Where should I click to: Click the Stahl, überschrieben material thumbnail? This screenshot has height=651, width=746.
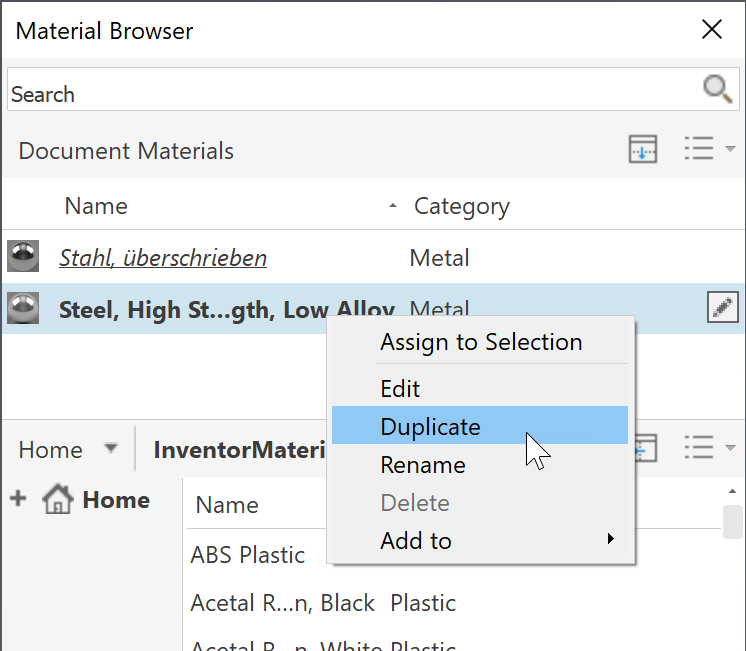(x=23, y=256)
